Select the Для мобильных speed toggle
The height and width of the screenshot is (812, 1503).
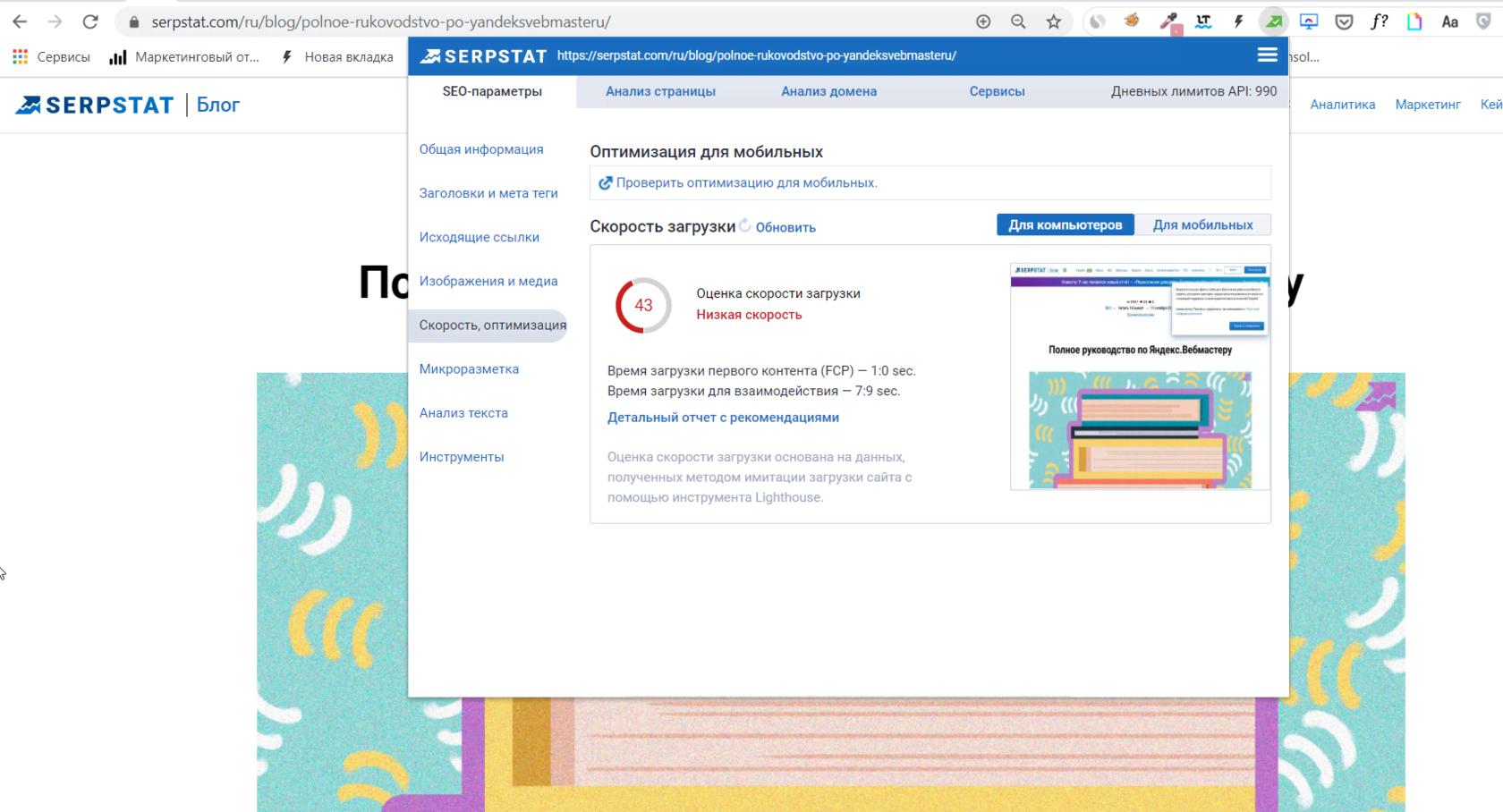tap(1202, 225)
